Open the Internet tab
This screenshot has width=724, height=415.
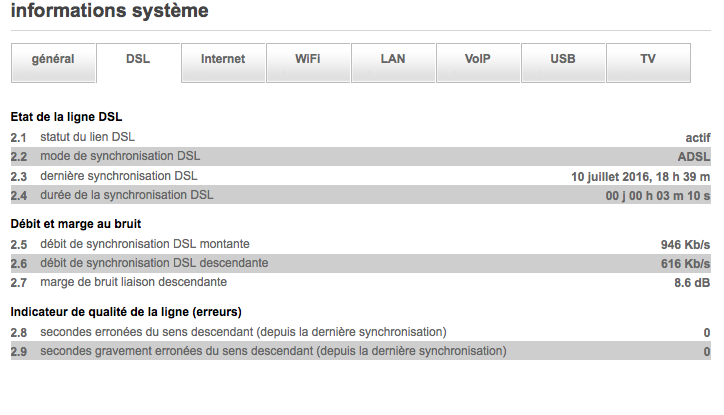(223, 60)
